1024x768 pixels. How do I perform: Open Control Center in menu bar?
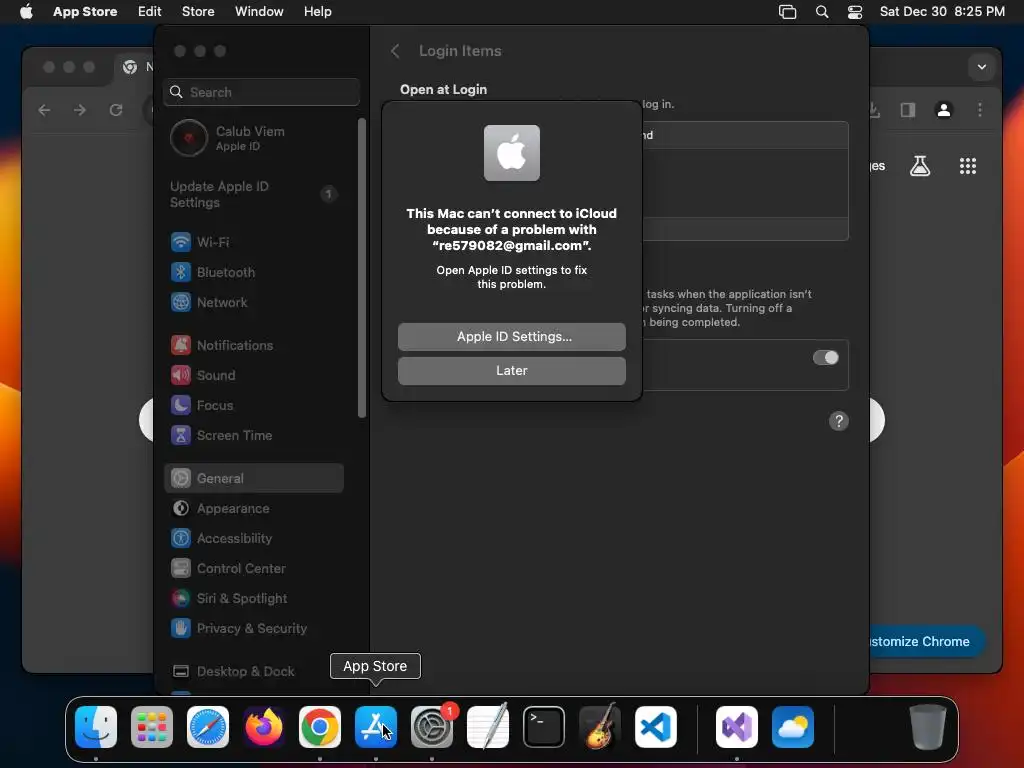point(855,12)
